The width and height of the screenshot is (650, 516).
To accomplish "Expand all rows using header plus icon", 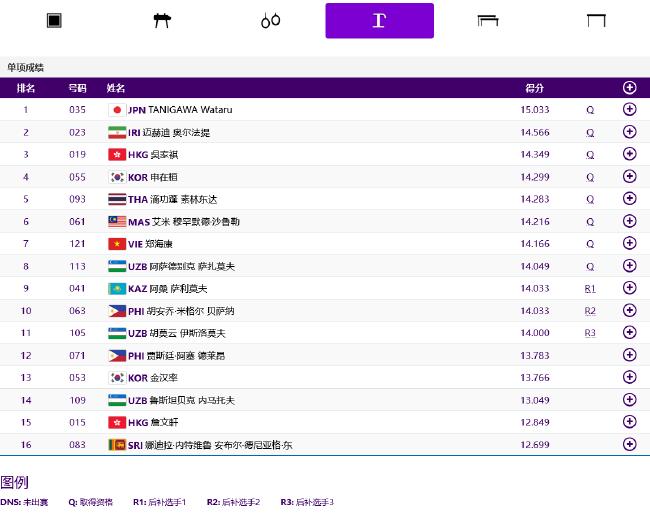I will tap(629, 87).
